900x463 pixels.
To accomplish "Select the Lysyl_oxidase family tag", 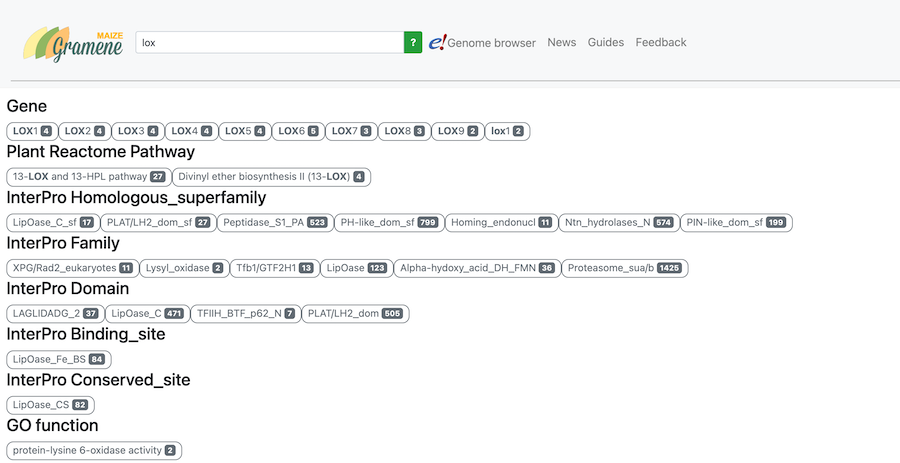I will tap(184, 268).
